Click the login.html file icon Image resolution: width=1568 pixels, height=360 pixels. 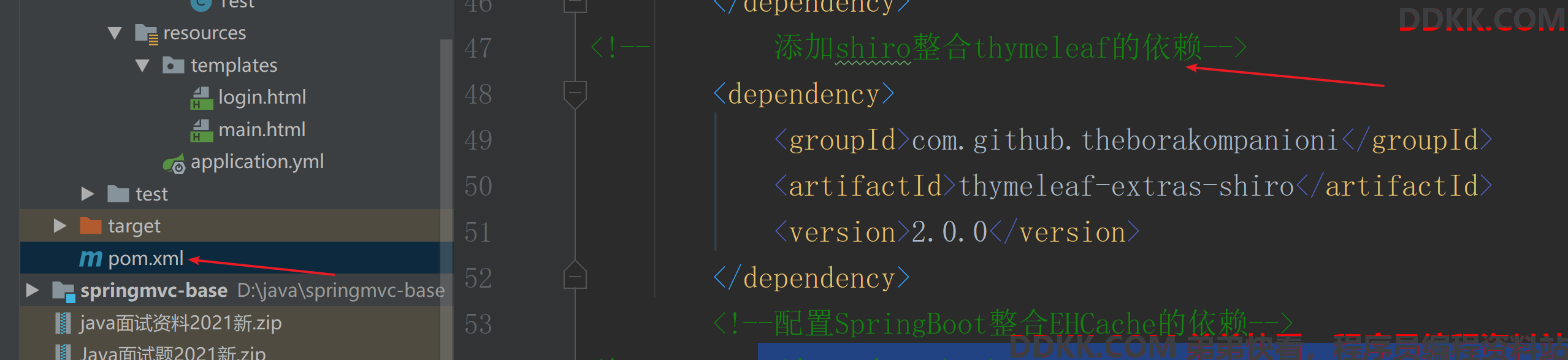point(202,98)
